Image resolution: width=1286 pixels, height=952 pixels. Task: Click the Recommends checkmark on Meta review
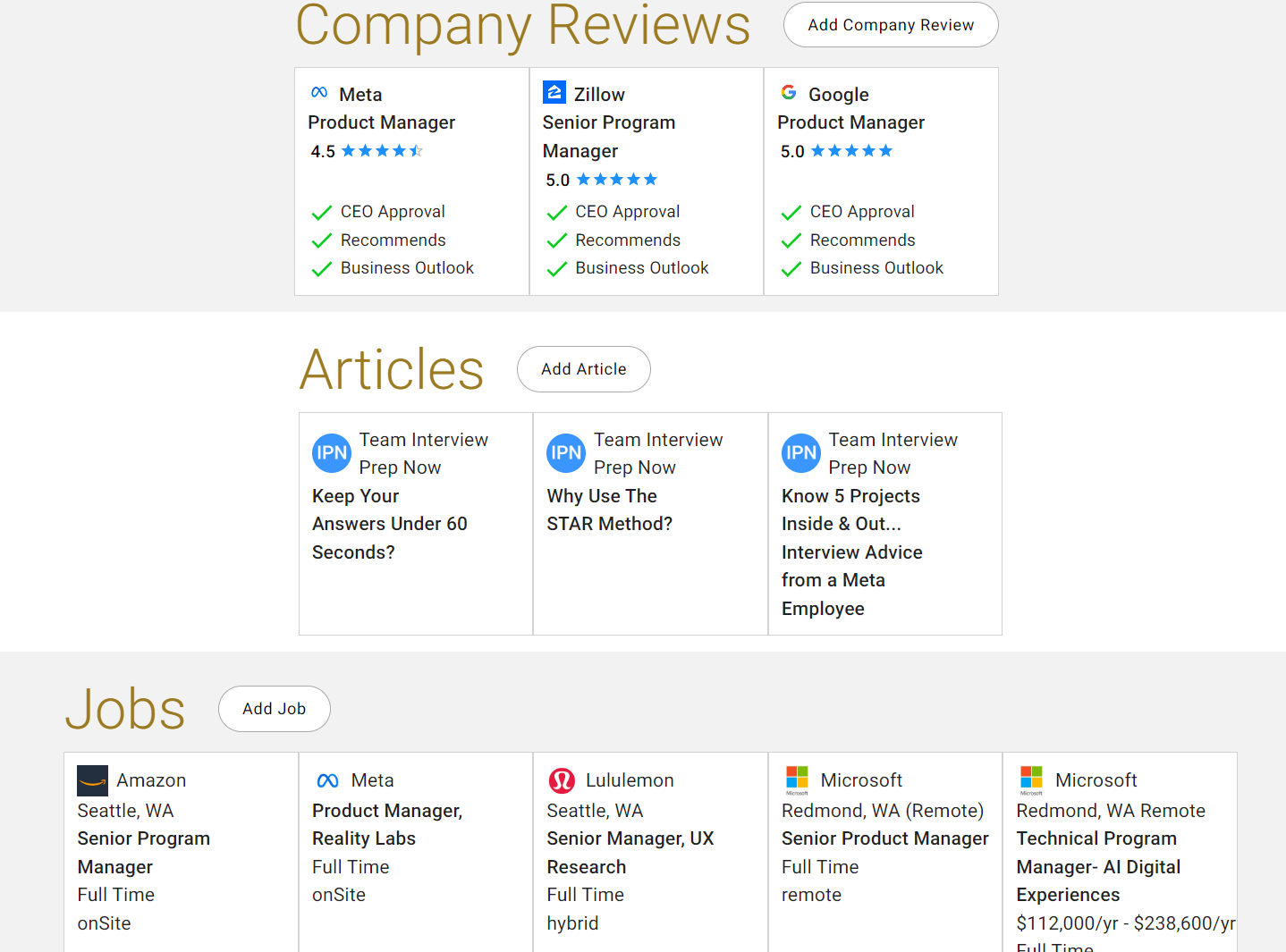tap(322, 241)
